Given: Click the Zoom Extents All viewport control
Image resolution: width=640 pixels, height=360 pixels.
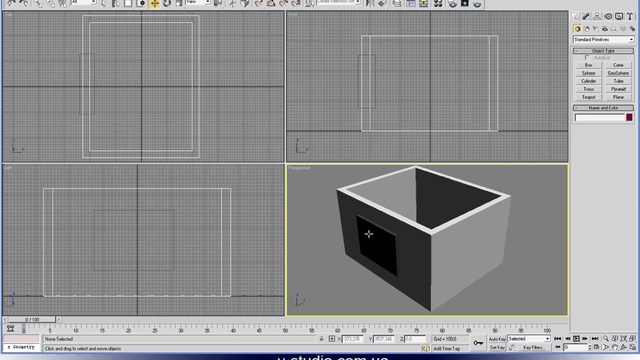Looking at the screenshot, I should [632, 339].
